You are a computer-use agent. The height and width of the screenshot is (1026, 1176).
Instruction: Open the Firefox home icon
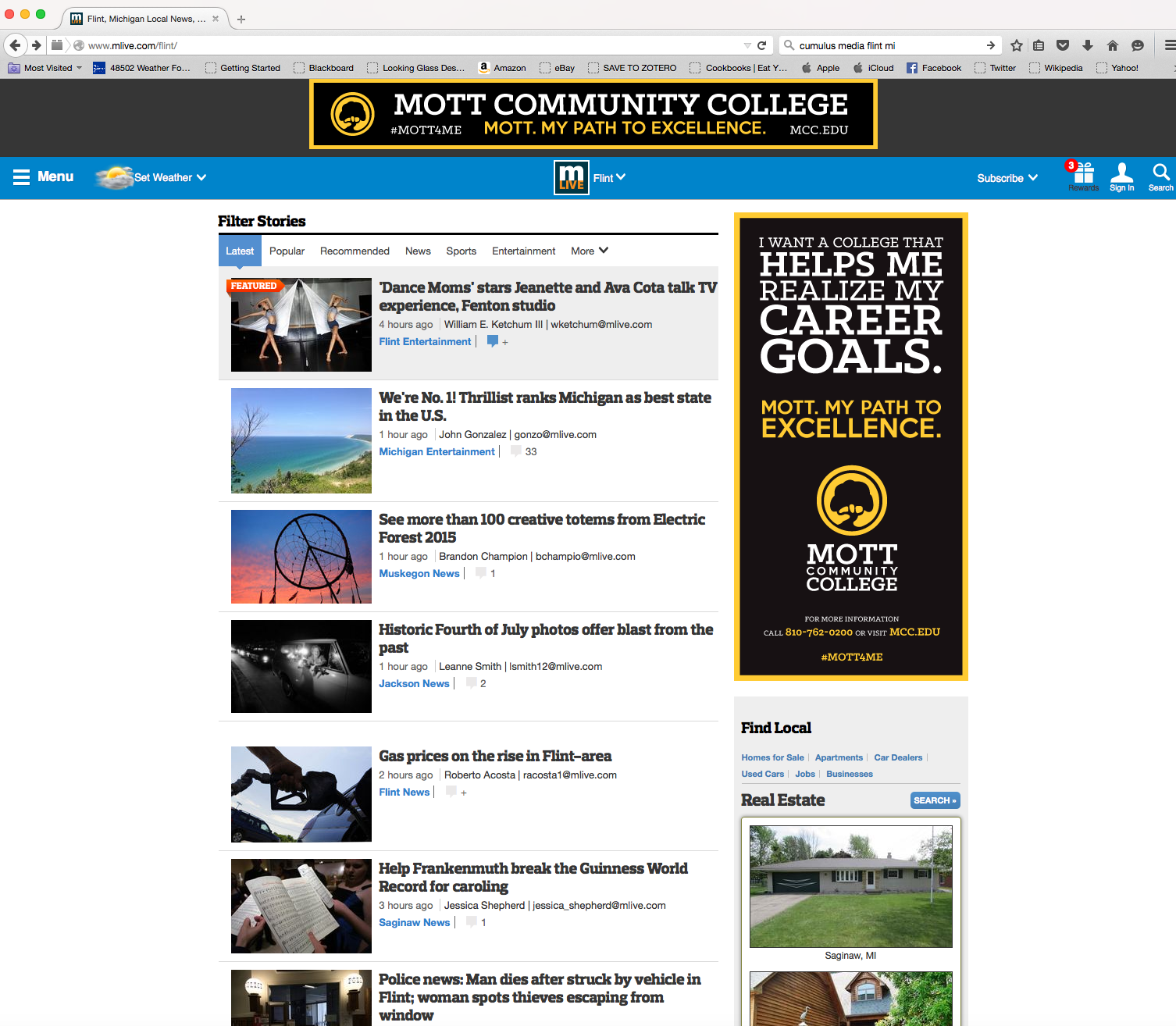[1113, 45]
